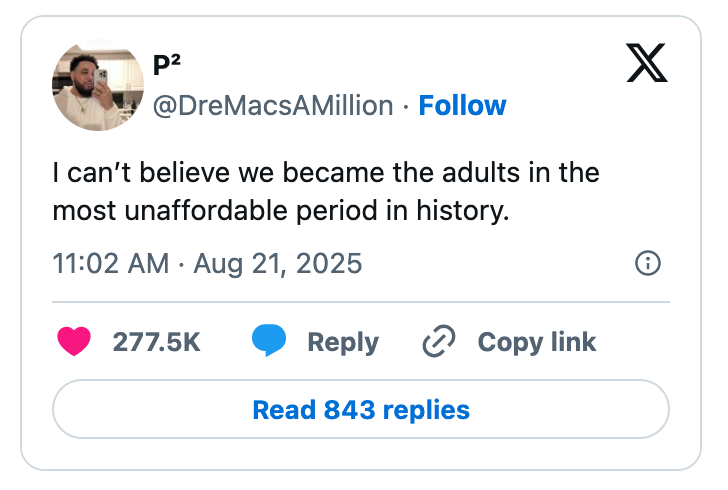
Task: Click the P² display name
Action: (x=166, y=64)
